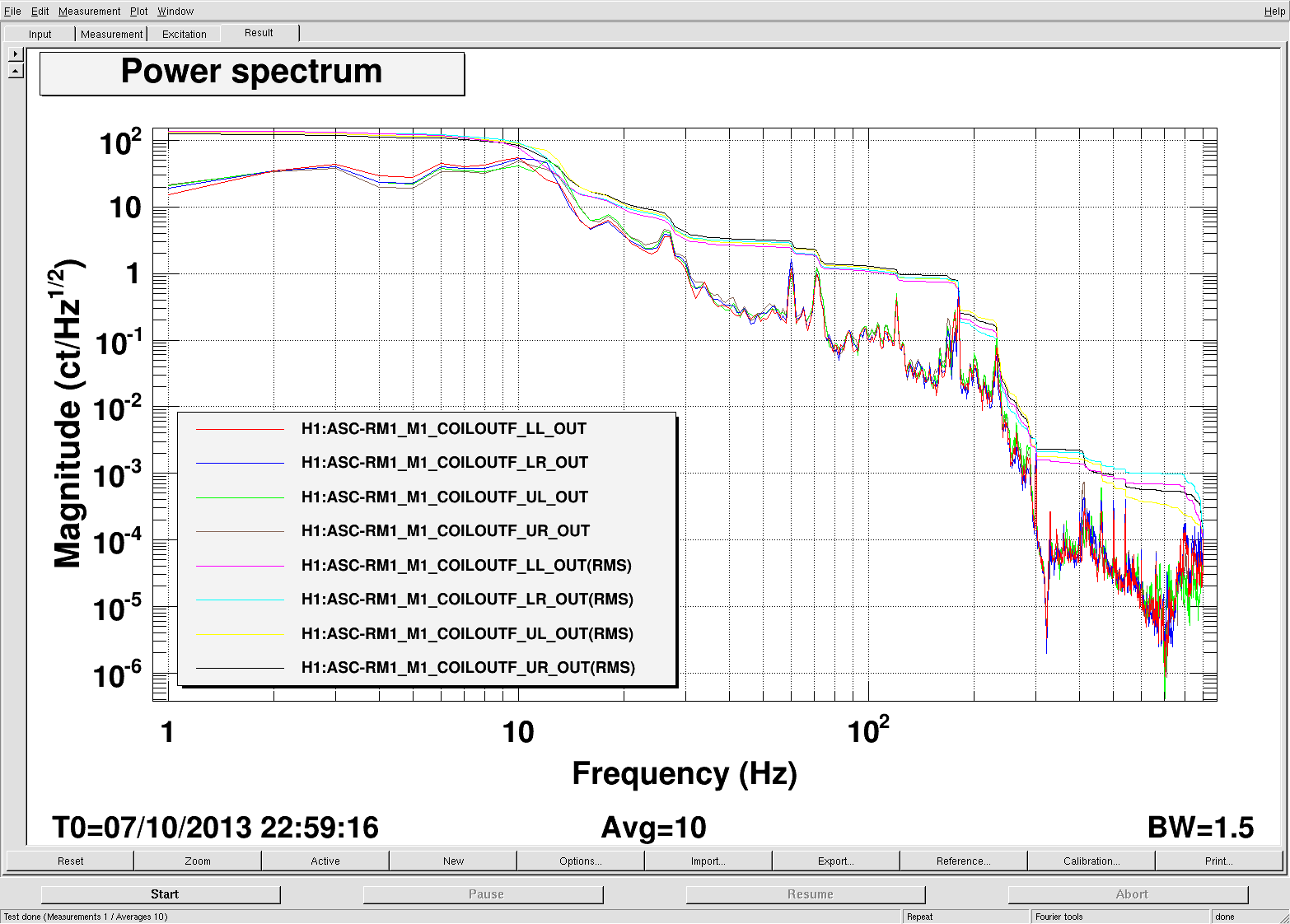Open plot Options dialog
1290x924 pixels.
click(x=580, y=861)
